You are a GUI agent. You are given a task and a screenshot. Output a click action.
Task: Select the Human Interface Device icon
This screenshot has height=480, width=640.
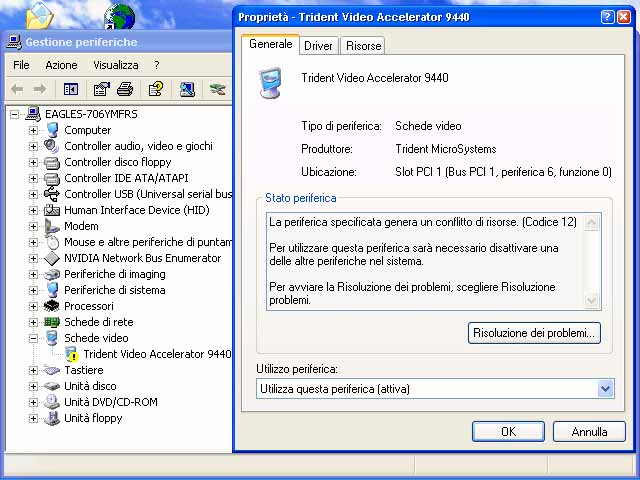52,210
